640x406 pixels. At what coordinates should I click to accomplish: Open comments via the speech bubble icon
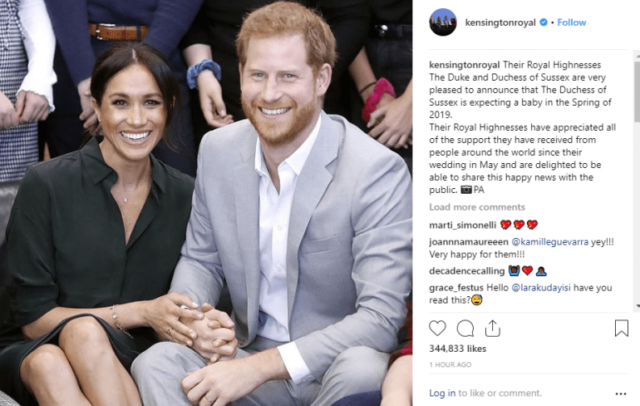465,328
